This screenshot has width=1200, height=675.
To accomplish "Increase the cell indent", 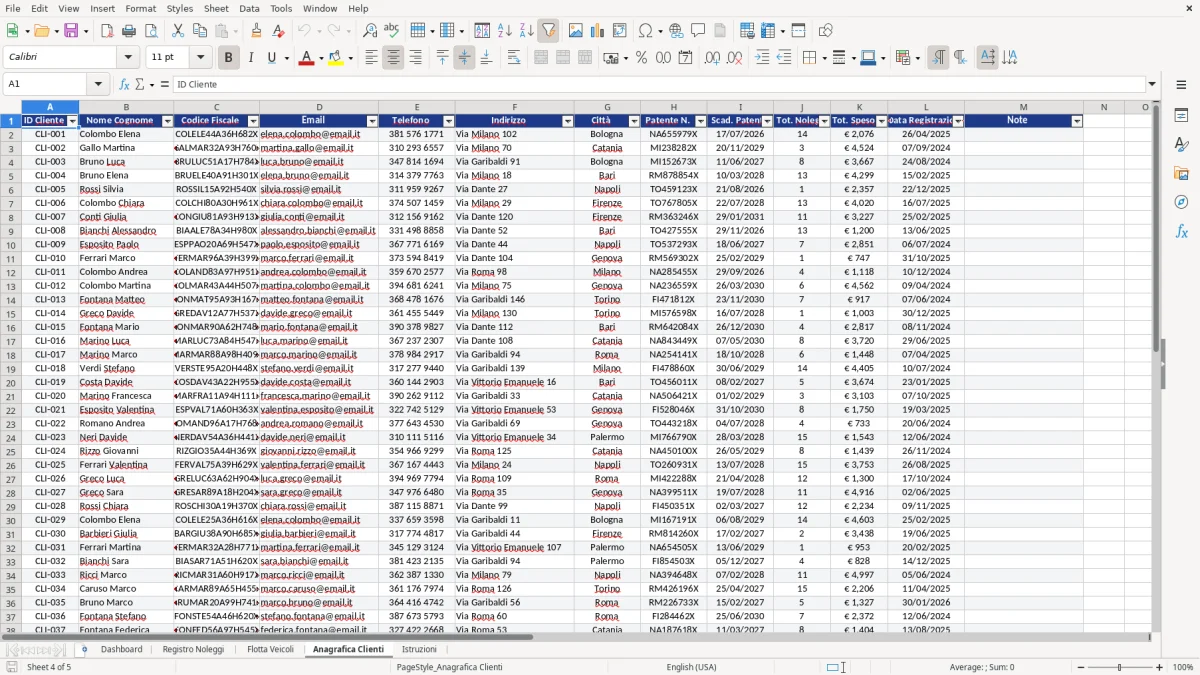I will click(762, 58).
